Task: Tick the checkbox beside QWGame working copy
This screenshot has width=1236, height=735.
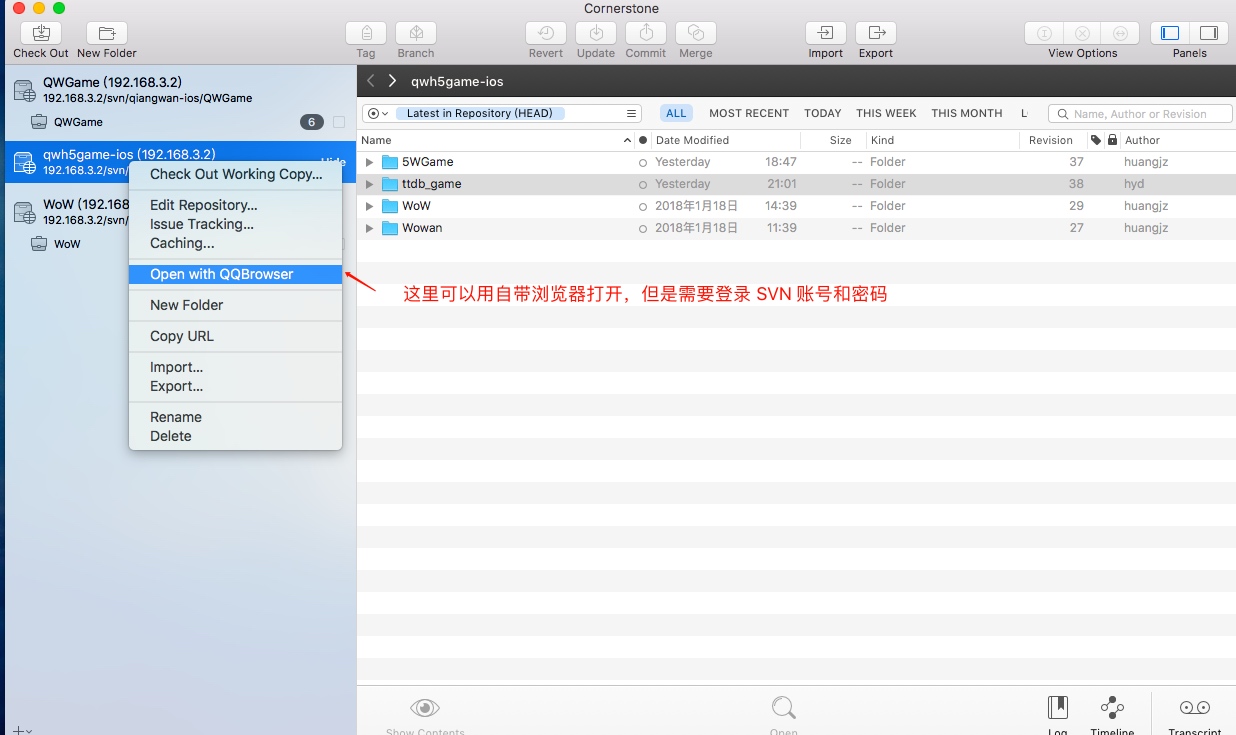Action: (339, 122)
